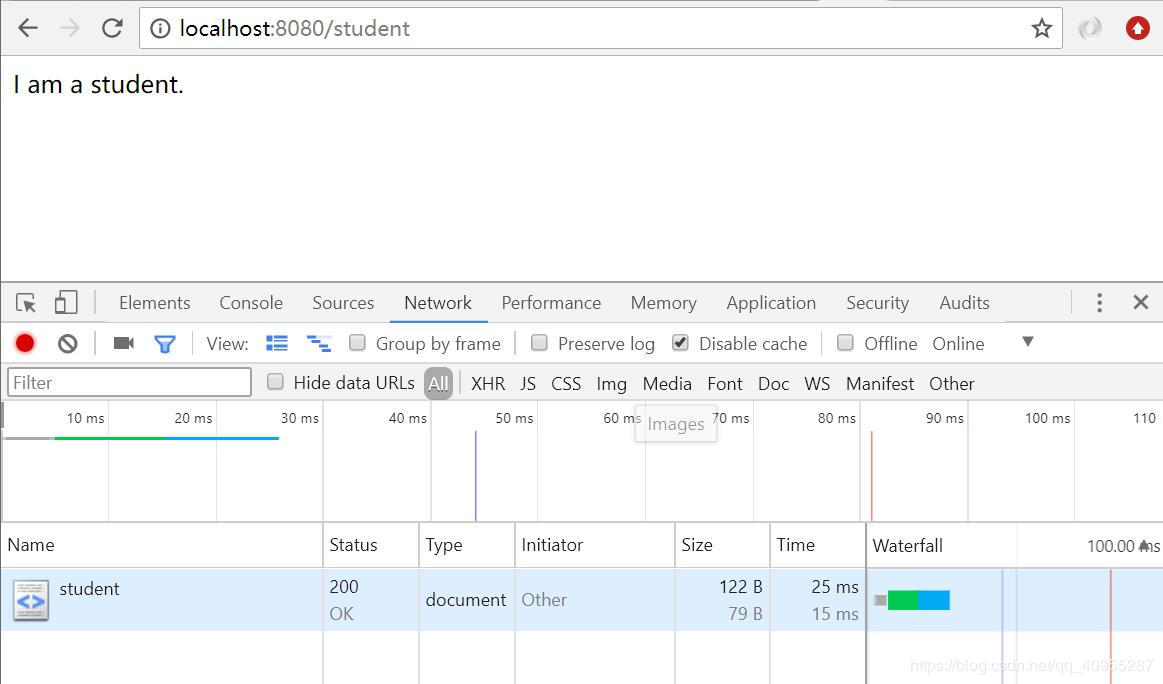This screenshot has width=1163, height=684.
Task: Toggle device toolbar emulation
Action: [66, 302]
